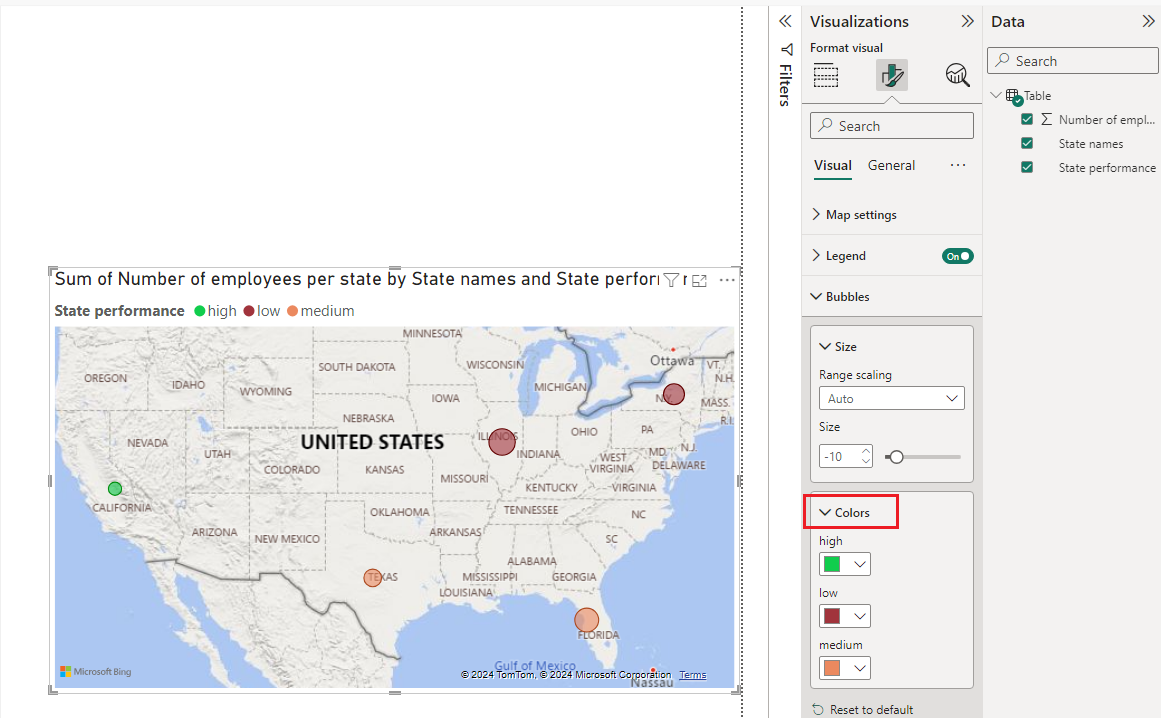
Task: Collapse the Filters pane double chevron
Action: tap(785, 21)
